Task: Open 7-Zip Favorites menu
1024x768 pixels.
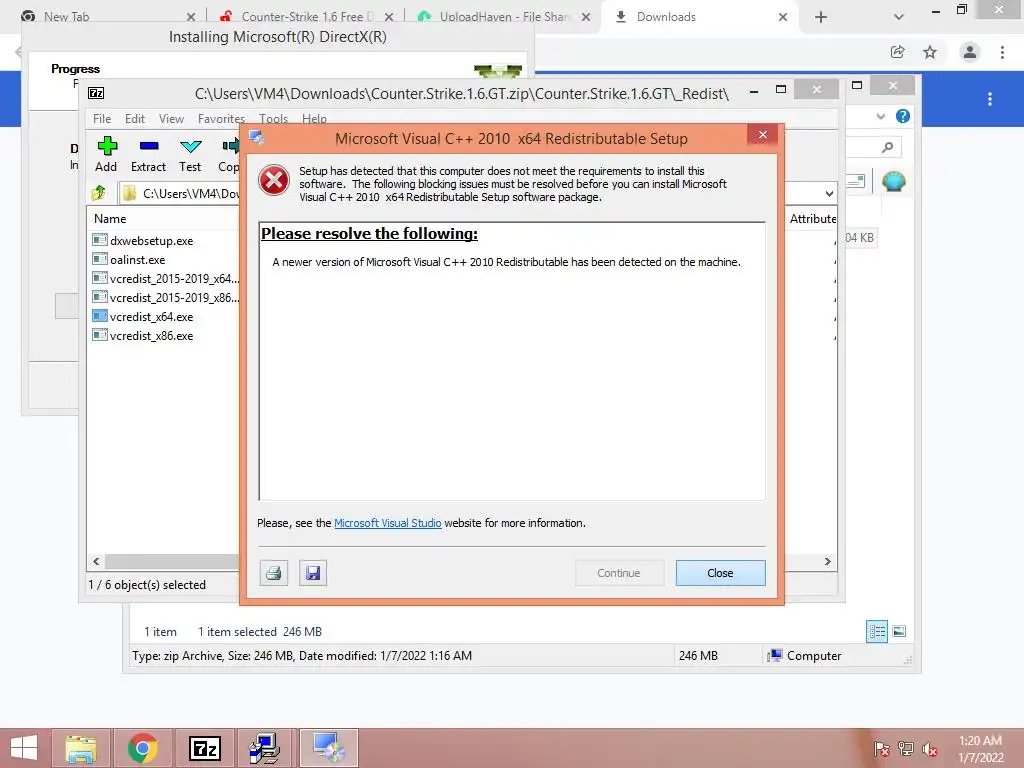Action: (x=221, y=119)
